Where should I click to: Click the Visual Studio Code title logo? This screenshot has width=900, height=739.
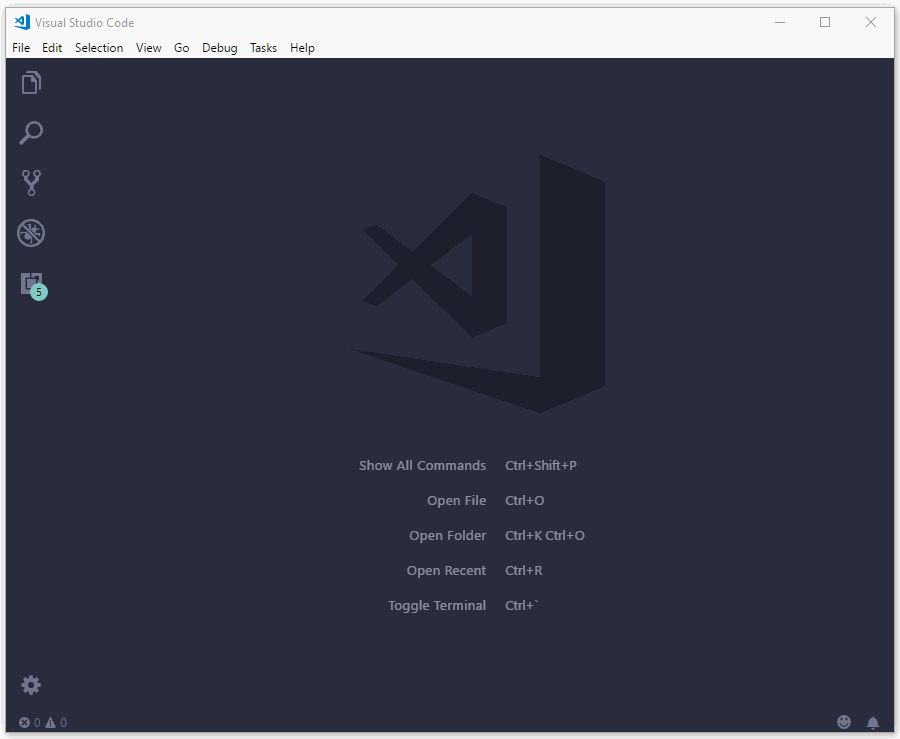22,22
